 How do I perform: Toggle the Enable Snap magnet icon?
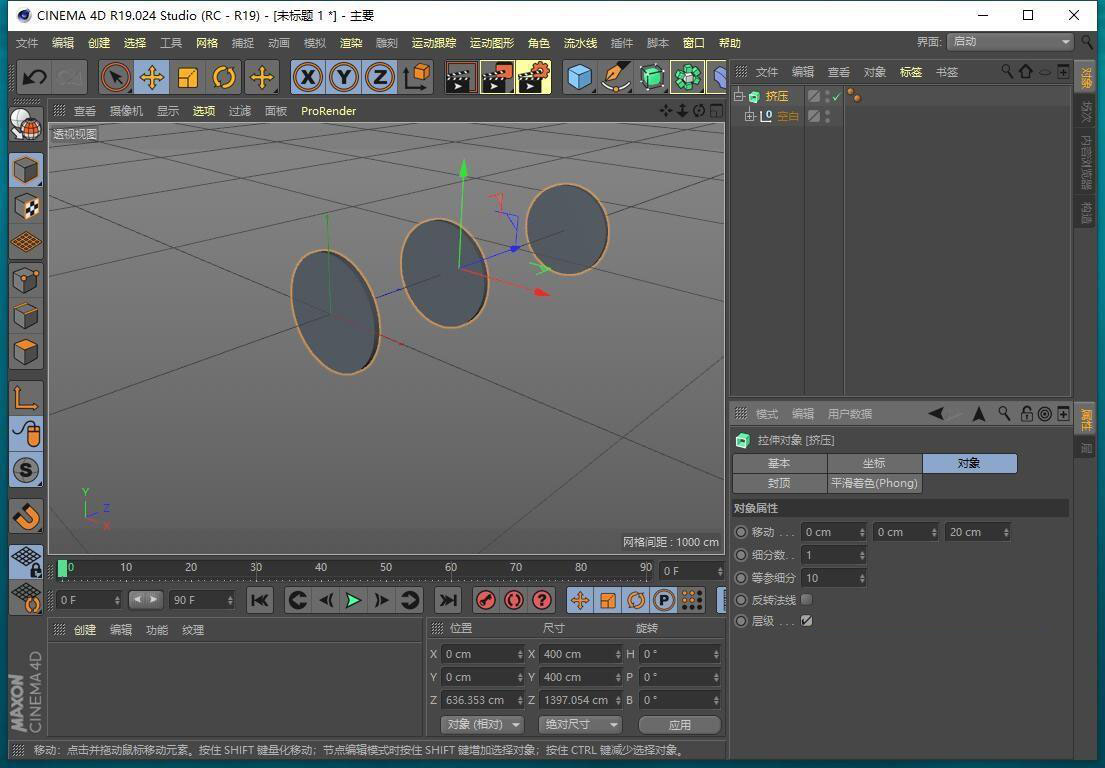click(x=26, y=516)
